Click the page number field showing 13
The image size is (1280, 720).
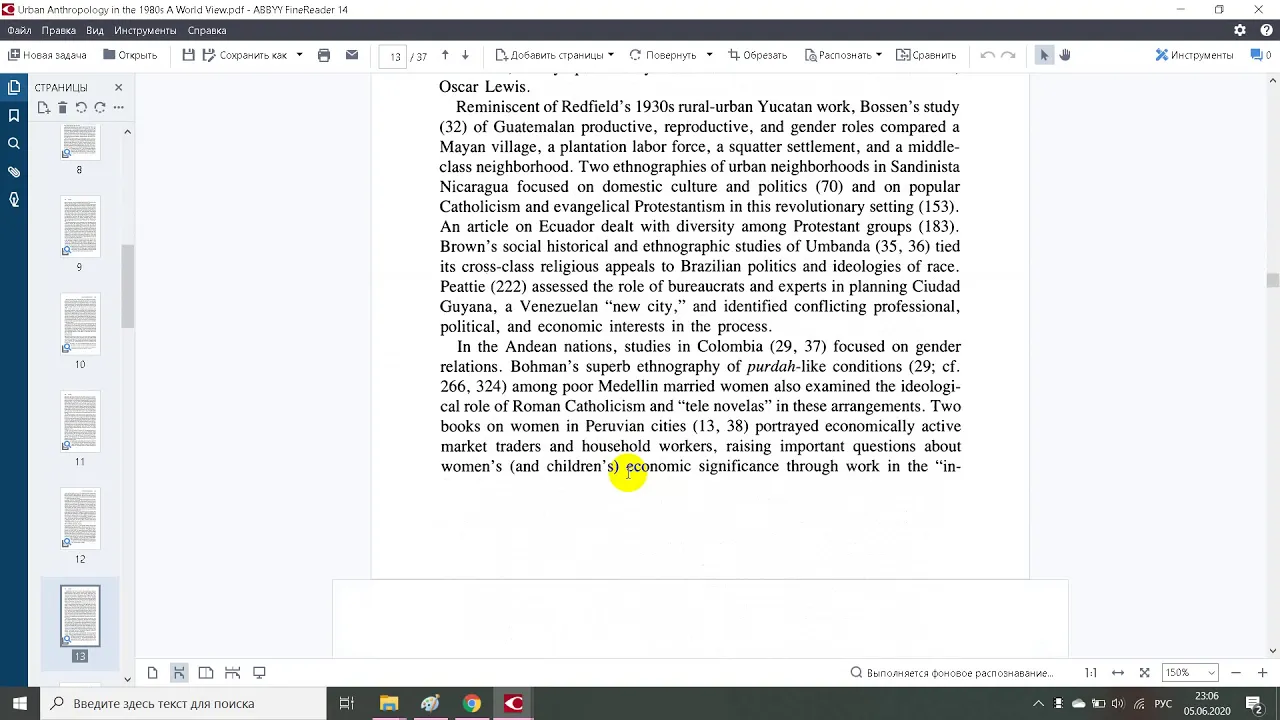(395, 56)
